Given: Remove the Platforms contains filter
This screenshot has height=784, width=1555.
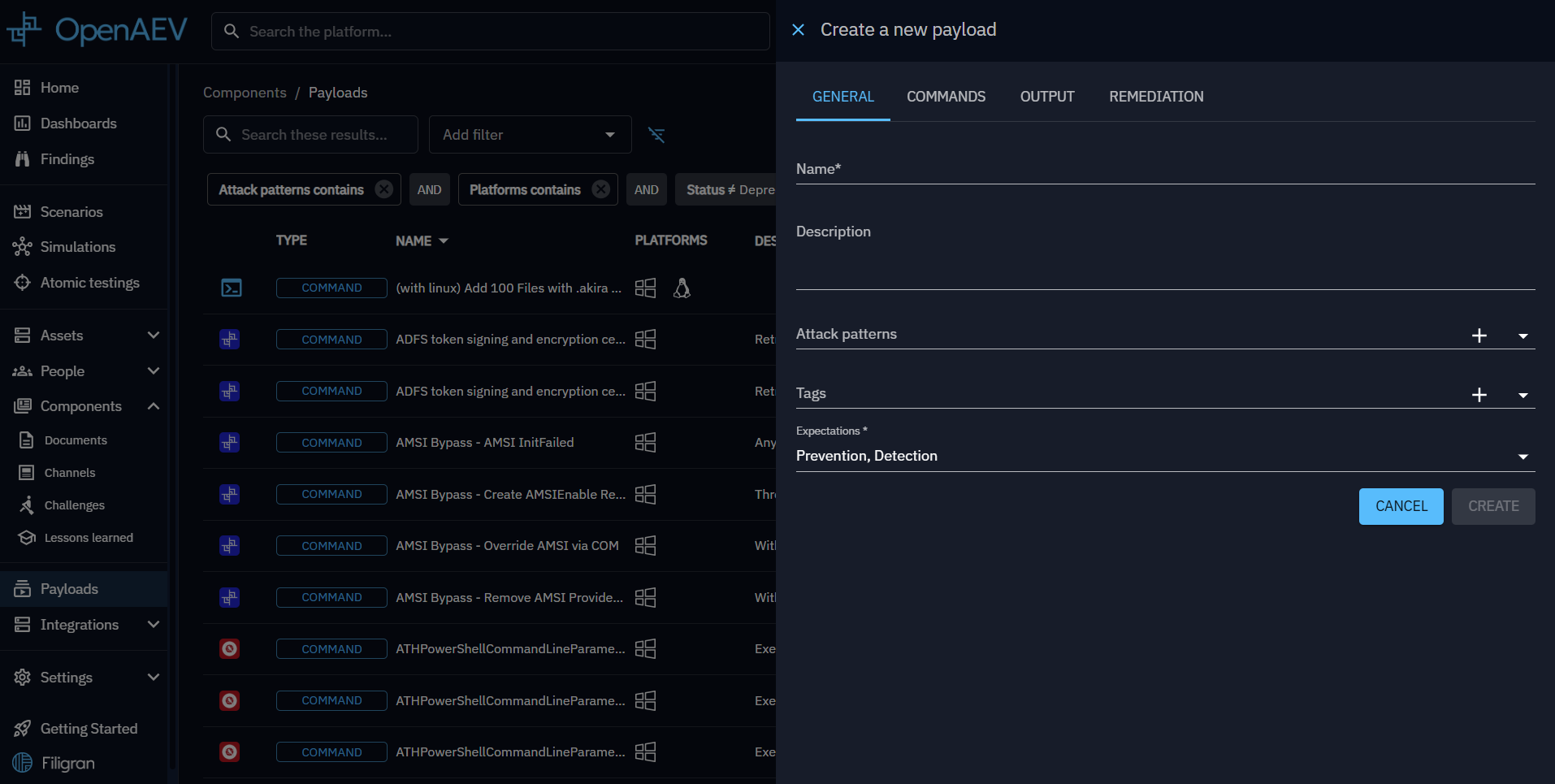Looking at the screenshot, I should [x=600, y=189].
